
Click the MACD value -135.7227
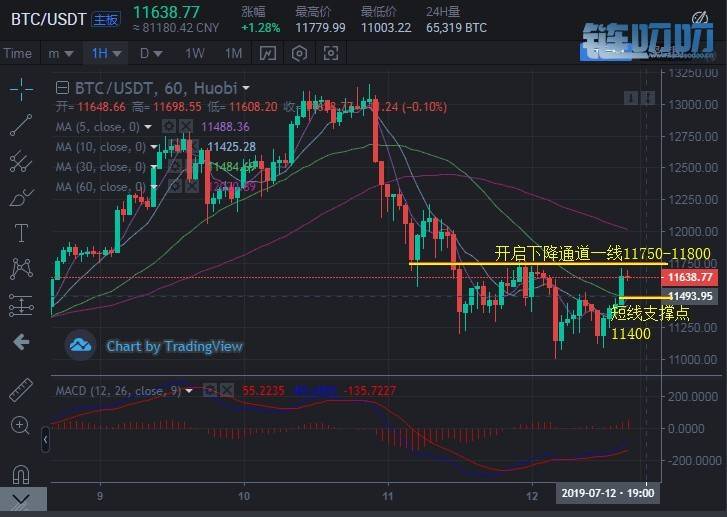370,390
